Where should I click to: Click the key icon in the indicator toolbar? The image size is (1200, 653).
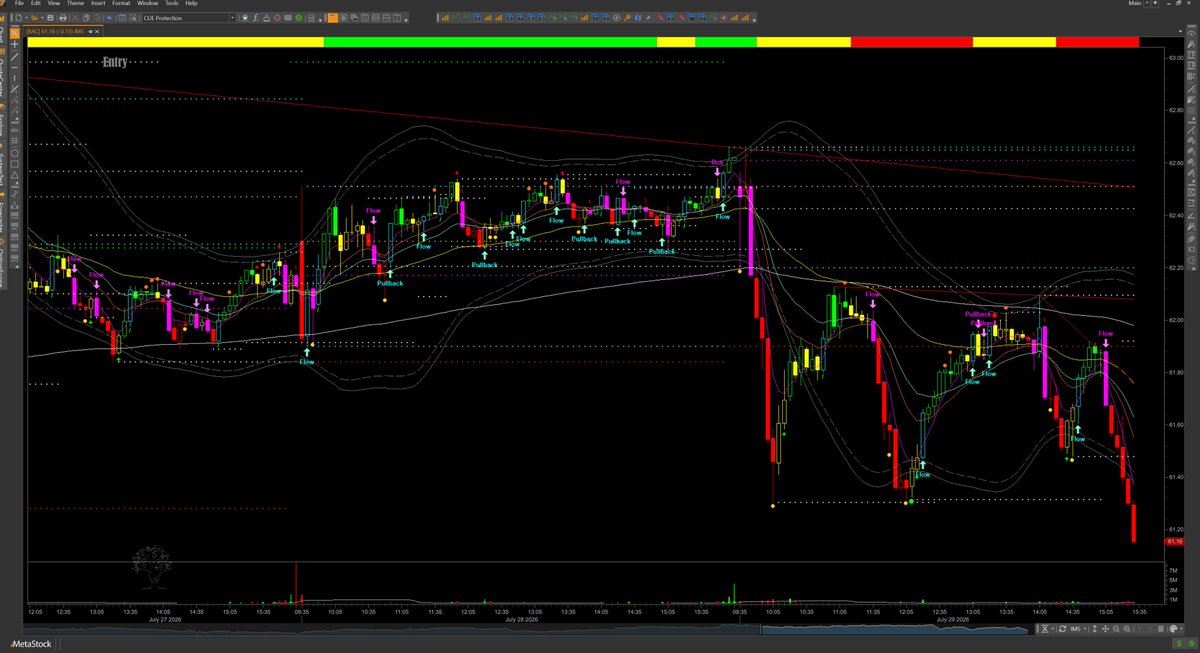tap(627, 18)
